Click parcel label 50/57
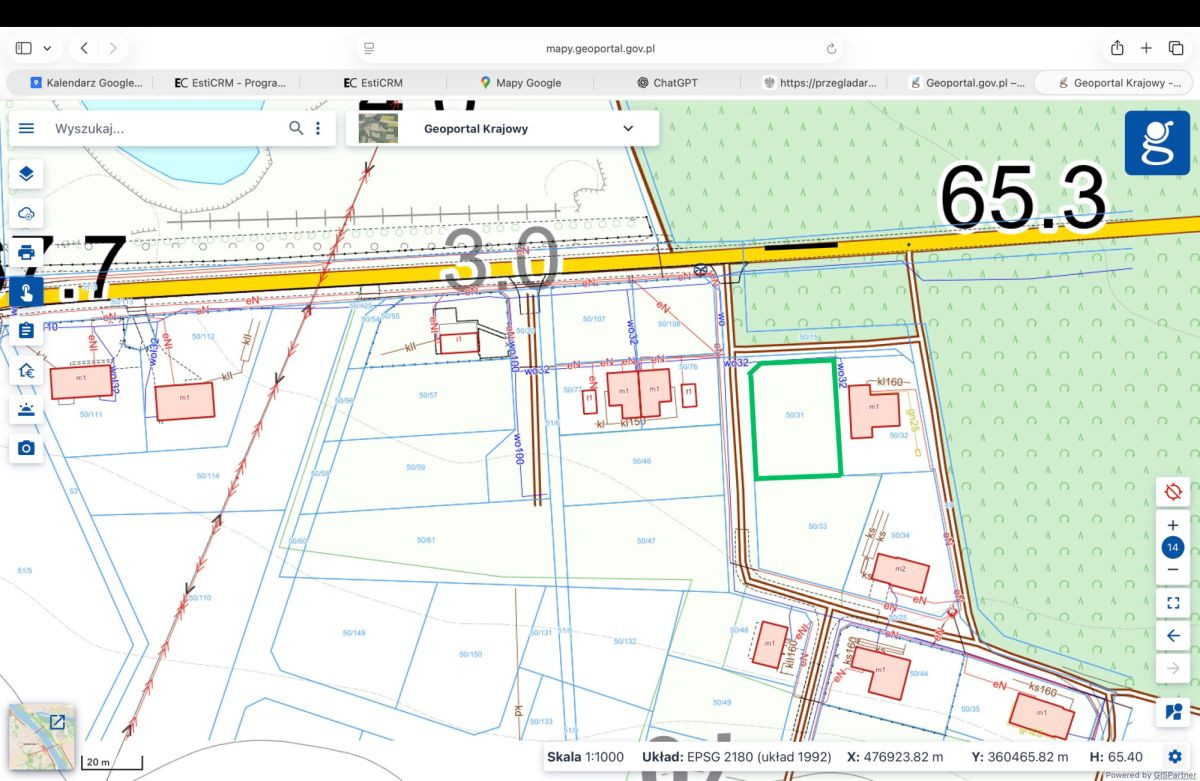 pos(428,395)
